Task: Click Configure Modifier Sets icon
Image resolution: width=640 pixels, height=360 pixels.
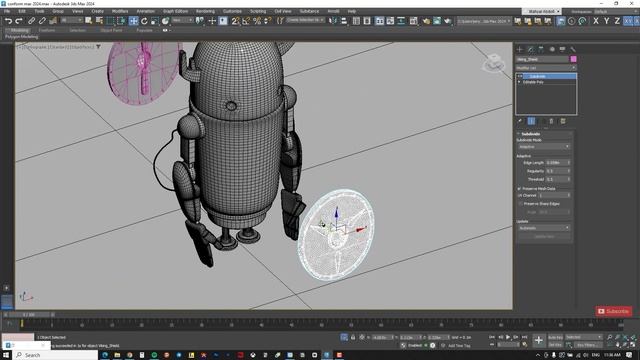Action: coord(563,121)
